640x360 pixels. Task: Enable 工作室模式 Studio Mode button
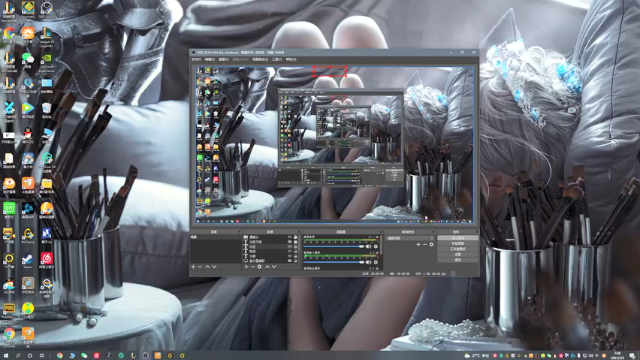(x=458, y=249)
